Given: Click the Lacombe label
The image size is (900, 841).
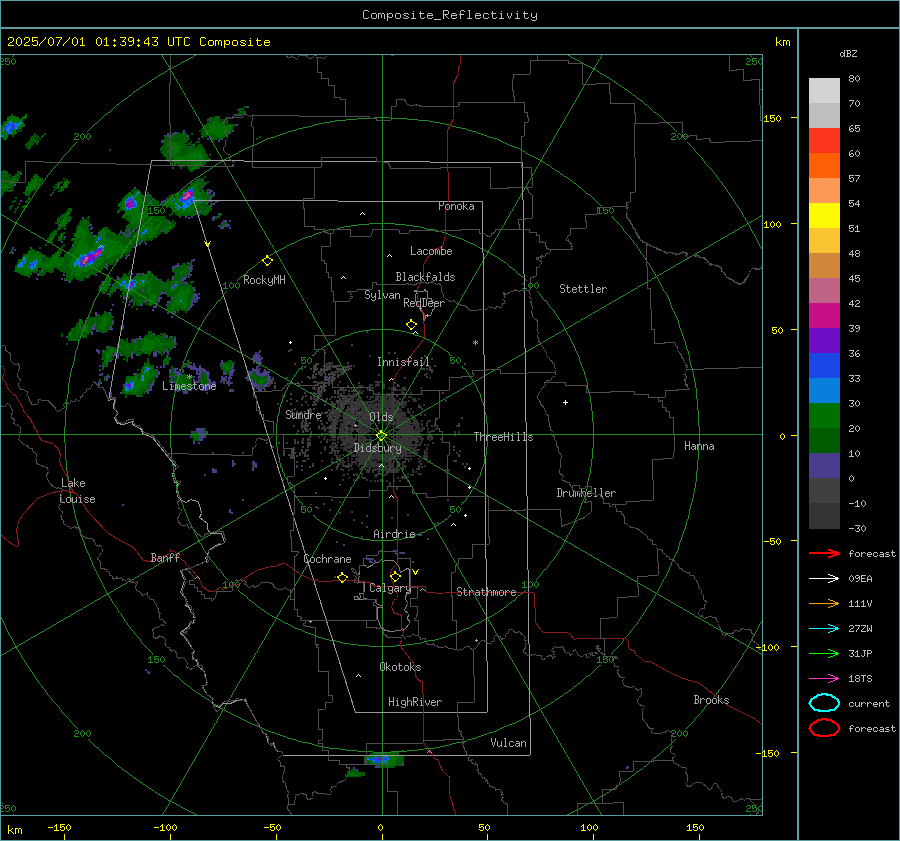Looking at the screenshot, I should click(x=431, y=251).
